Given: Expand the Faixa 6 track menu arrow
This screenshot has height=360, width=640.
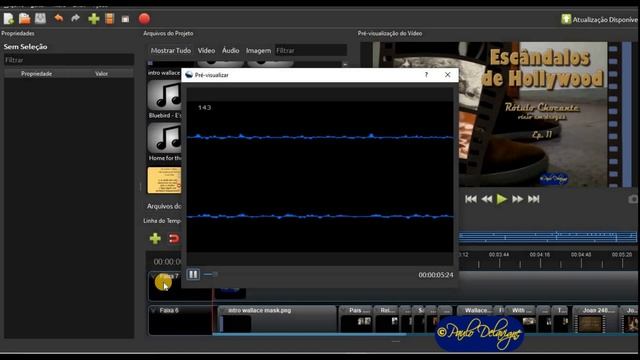Looking at the screenshot, I should (153, 311).
